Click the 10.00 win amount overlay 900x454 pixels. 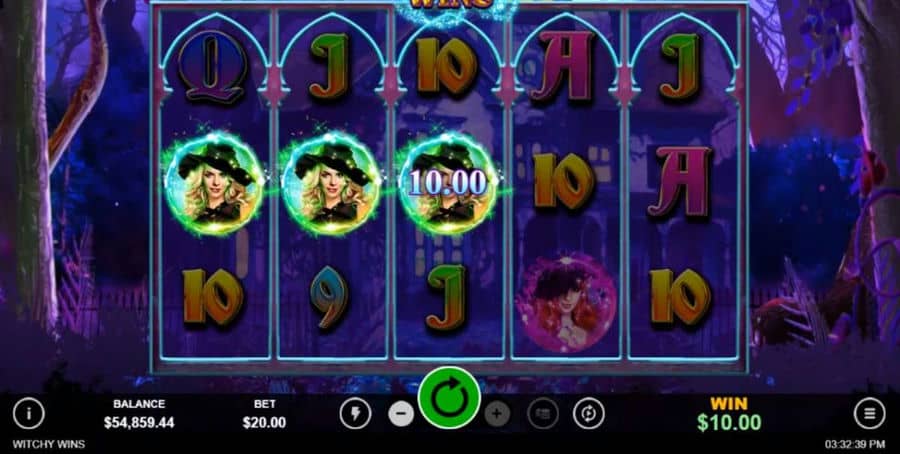click(x=448, y=183)
